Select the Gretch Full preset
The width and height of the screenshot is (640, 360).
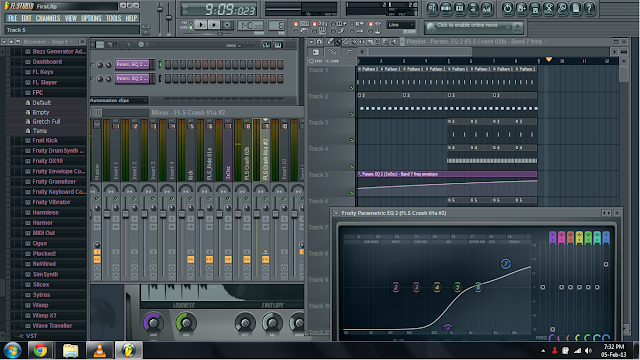(x=46, y=122)
